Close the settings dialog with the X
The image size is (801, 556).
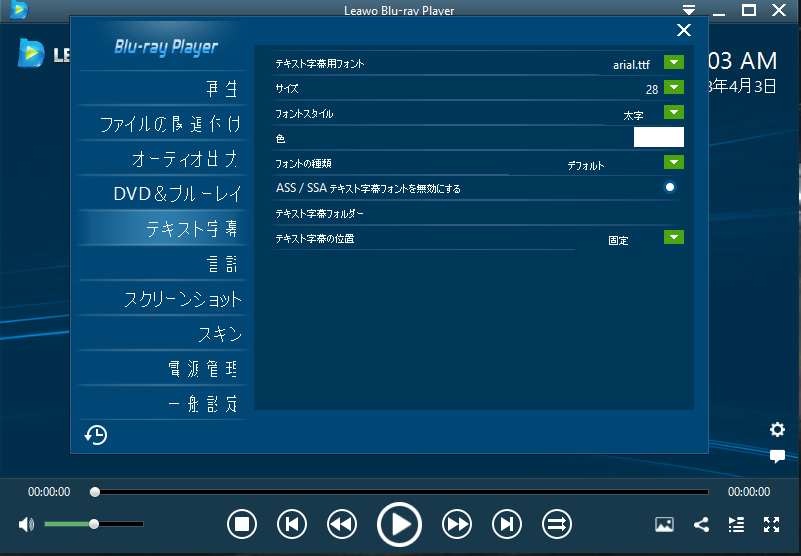[x=684, y=30]
